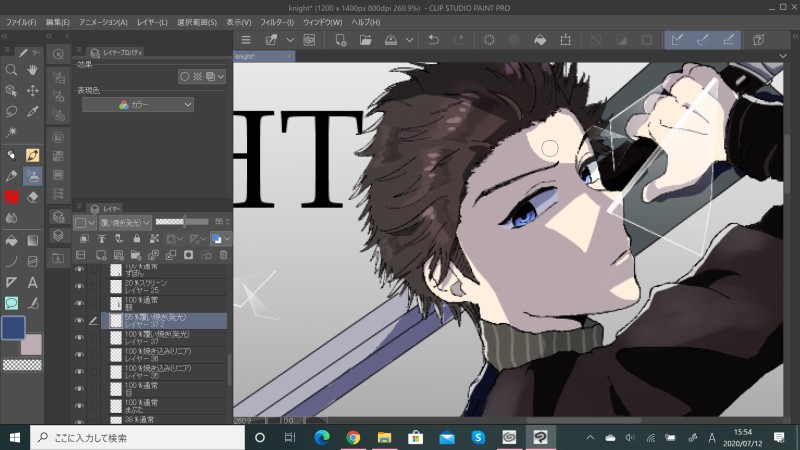Click the new raster layer icon
This screenshot has height=450, width=800.
pyautogui.click(x=101, y=255)
